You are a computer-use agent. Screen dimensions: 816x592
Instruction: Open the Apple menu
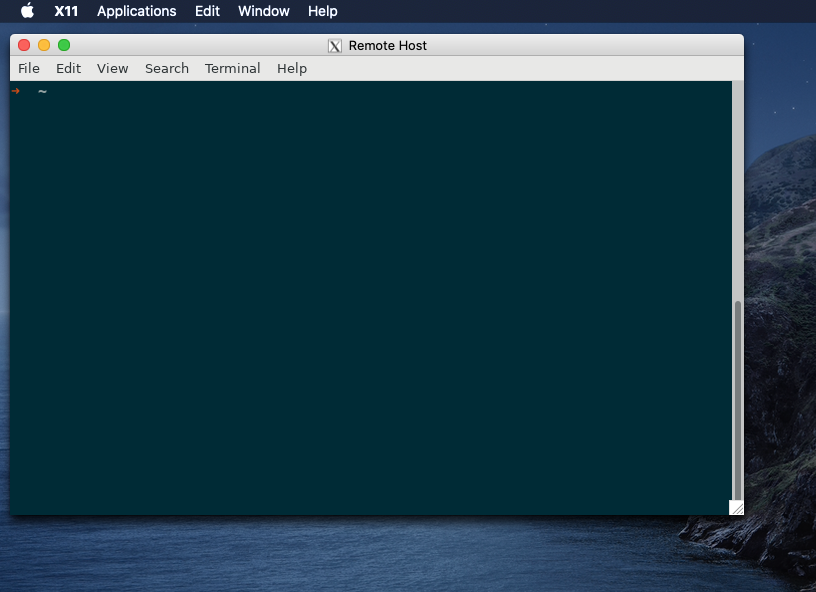tap(28, 11)
